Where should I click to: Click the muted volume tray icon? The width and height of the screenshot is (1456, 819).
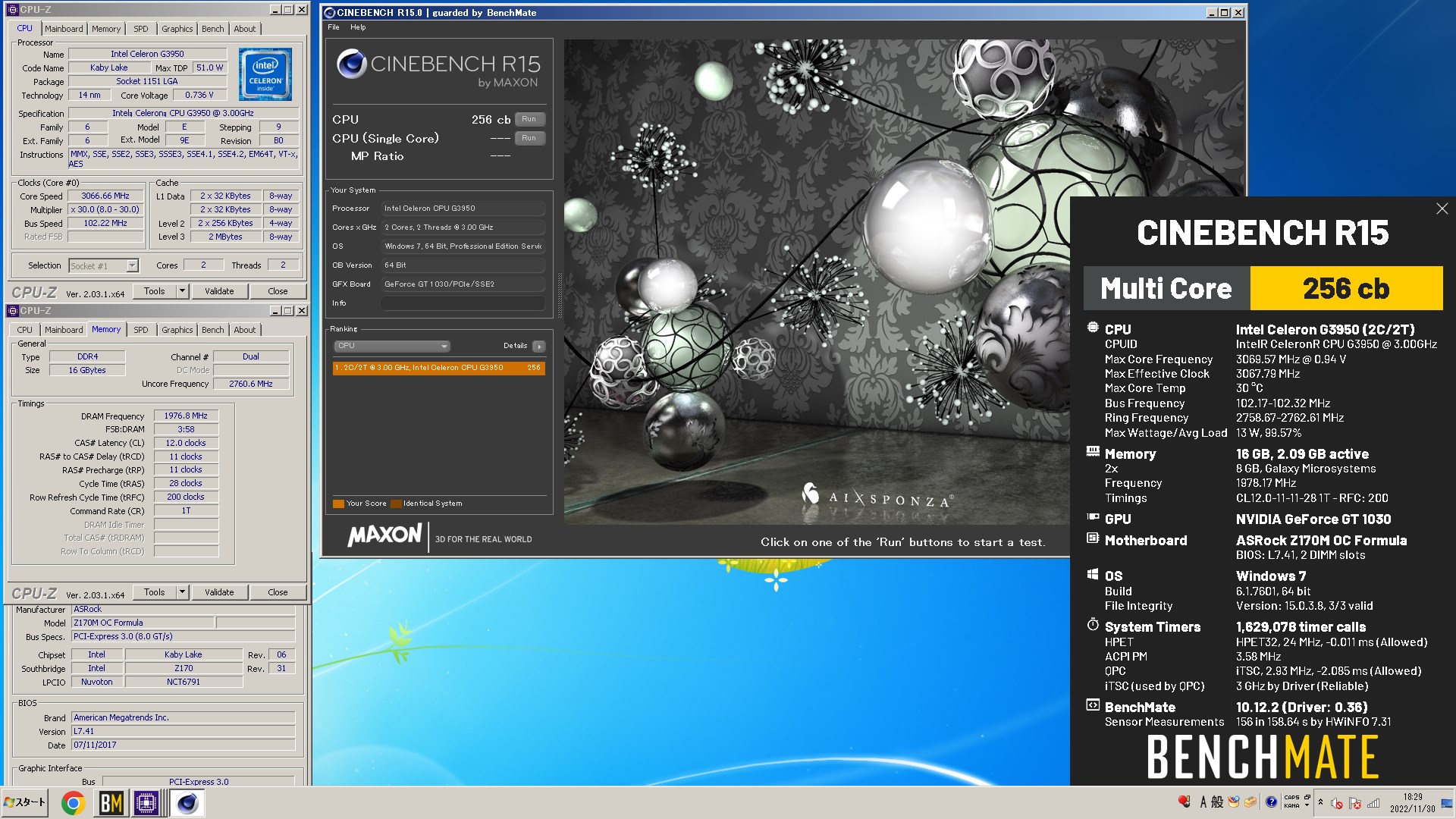coord(1337,803)
